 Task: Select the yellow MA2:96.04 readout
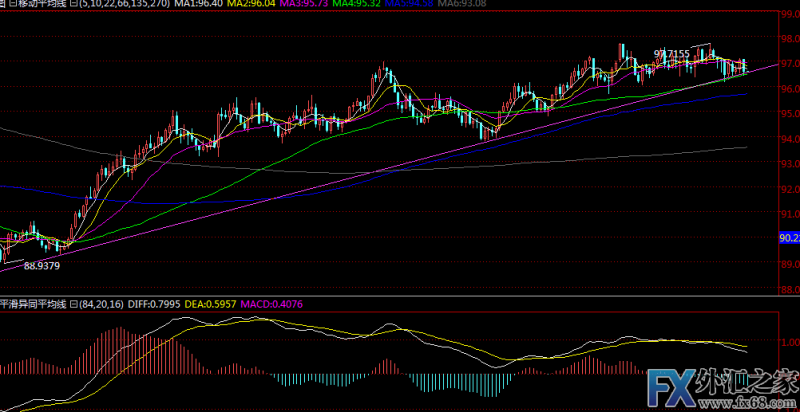251,3
